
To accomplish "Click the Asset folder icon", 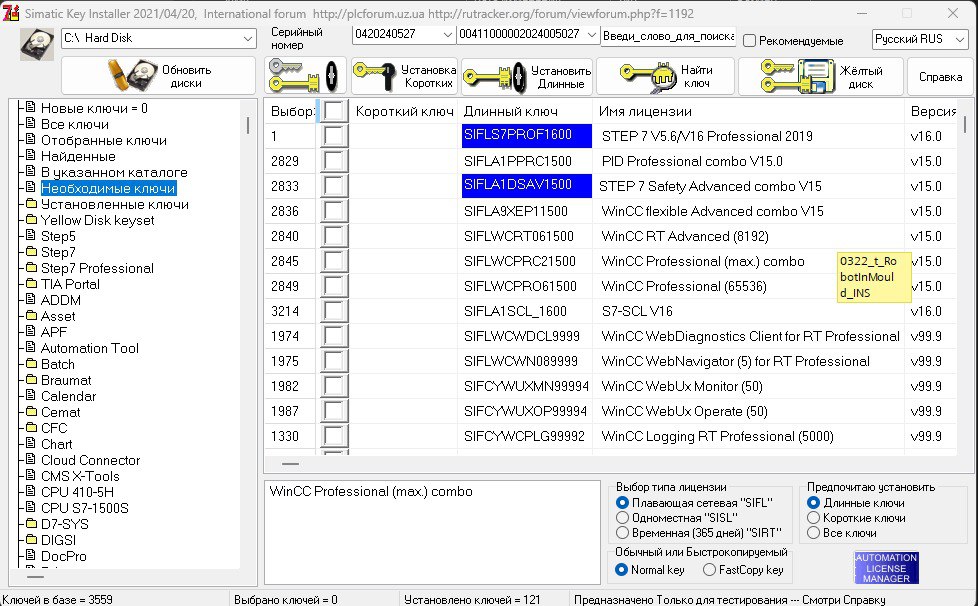I will point(31,316).
